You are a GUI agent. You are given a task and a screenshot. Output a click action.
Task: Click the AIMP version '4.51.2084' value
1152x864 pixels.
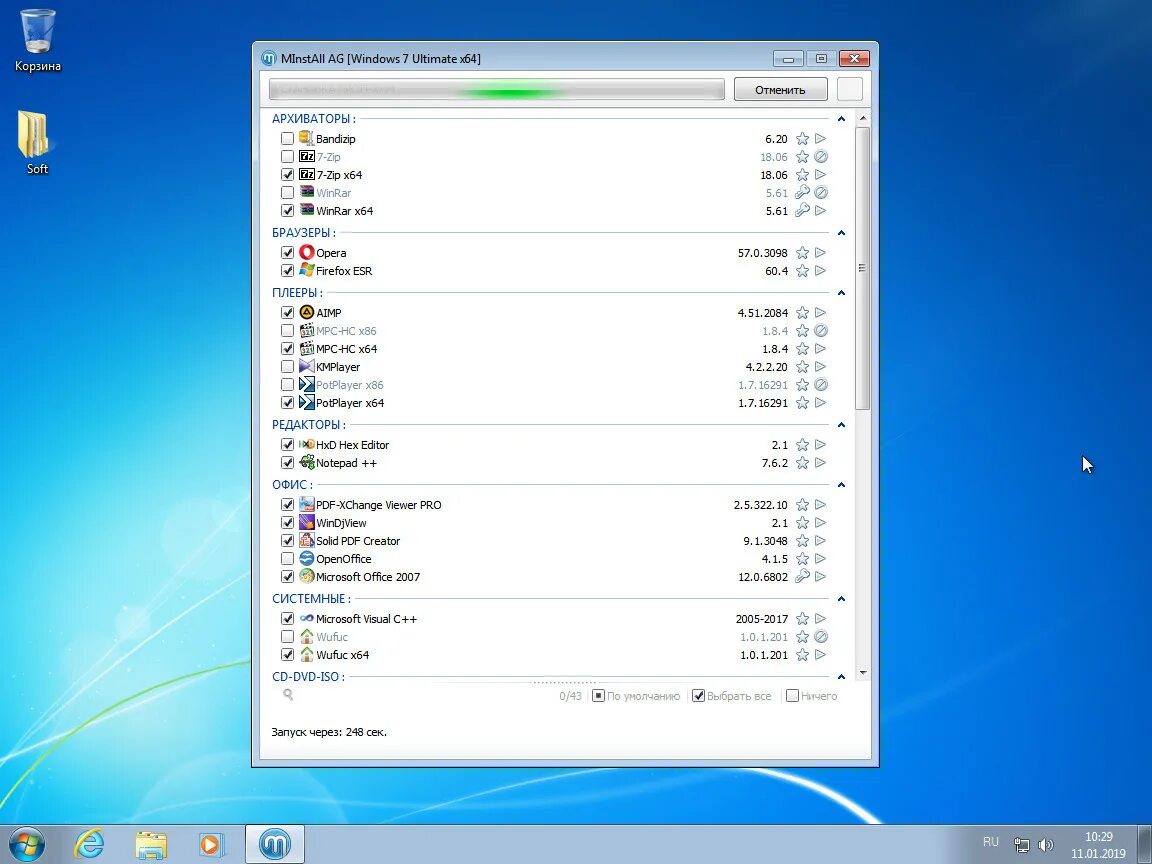[x=763, y=313]
